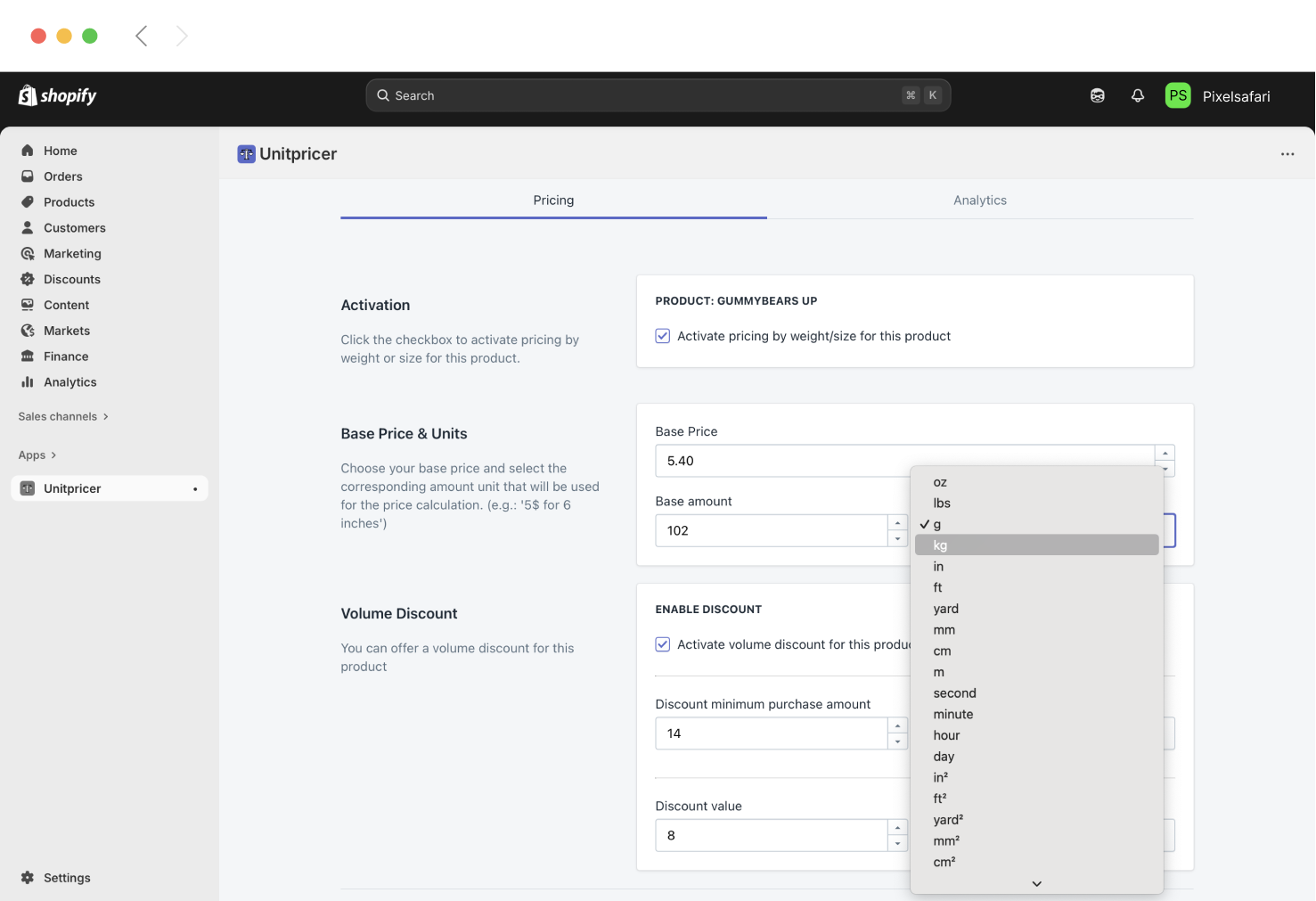
Task: Uncheck Activate pricing by weight/size
Action: tap(662, 336)
